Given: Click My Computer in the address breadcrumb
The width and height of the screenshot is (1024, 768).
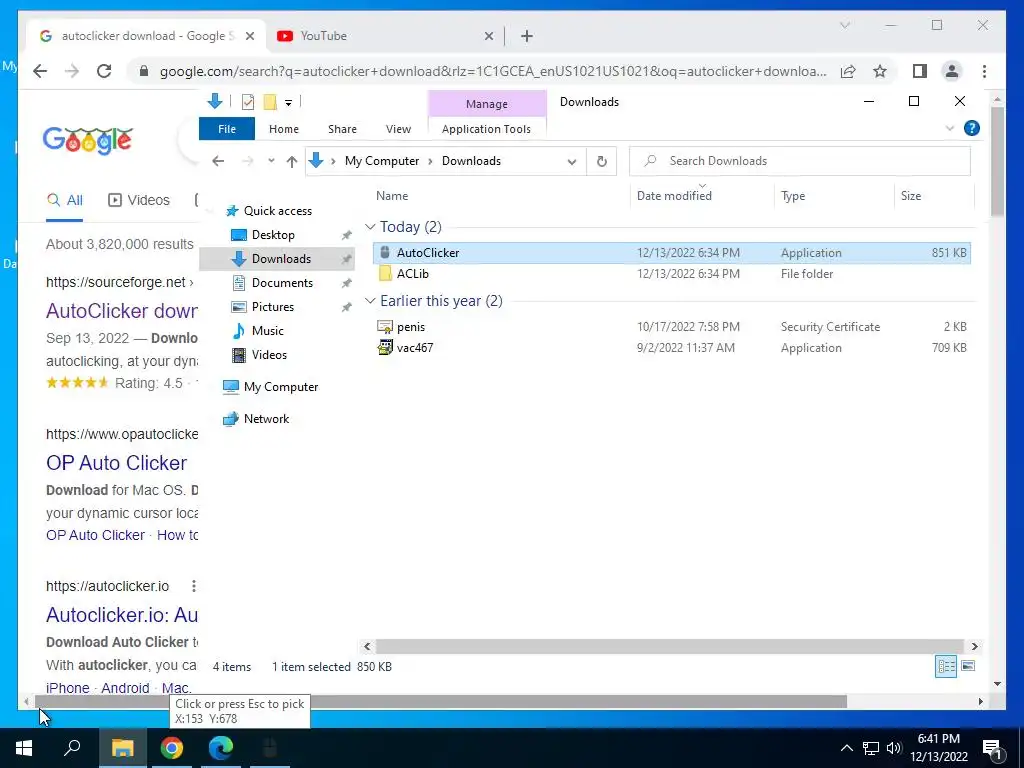Looking at the screenshot, I should [x=382, y=161].
